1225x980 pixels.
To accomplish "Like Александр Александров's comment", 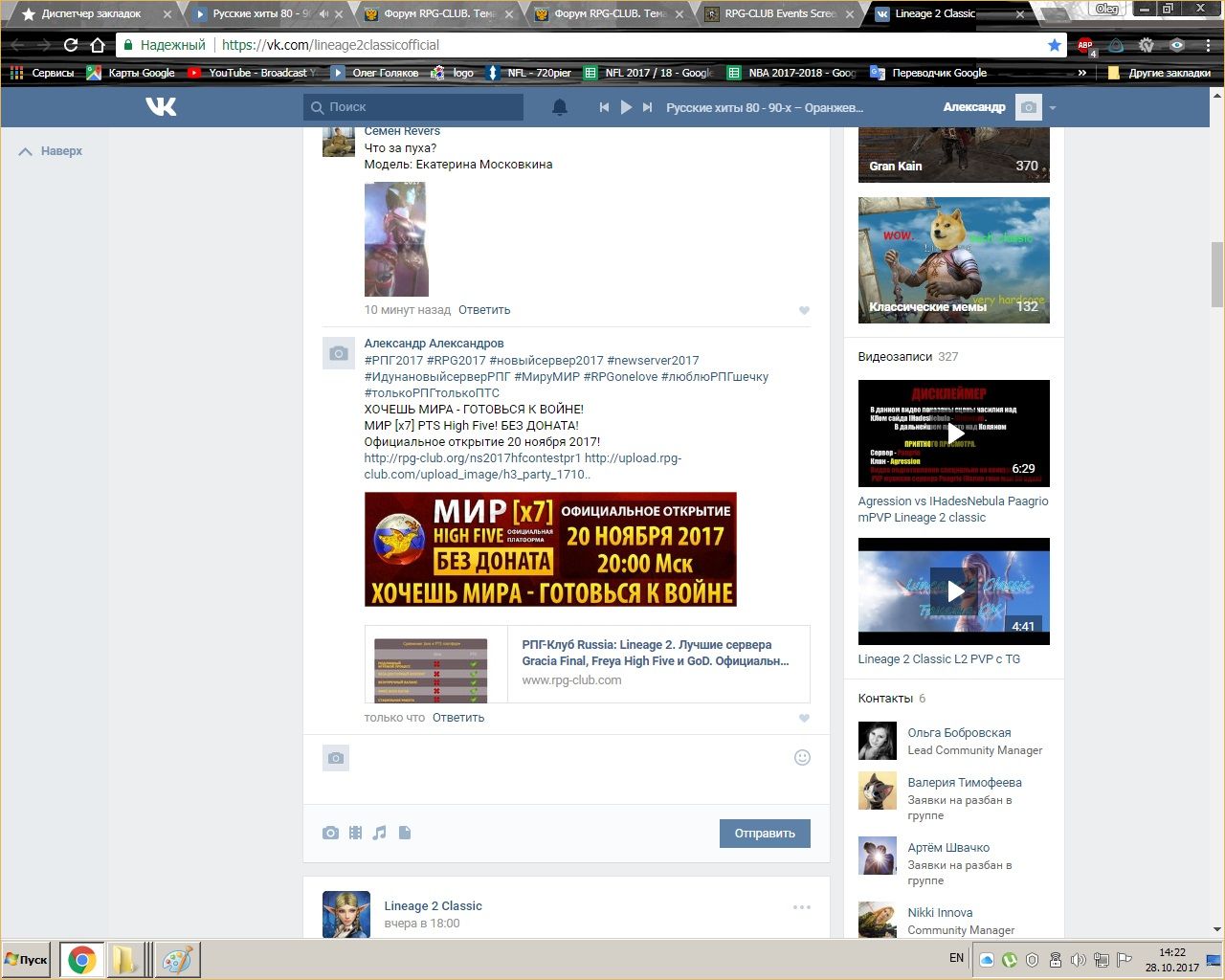I will [804, 718].
